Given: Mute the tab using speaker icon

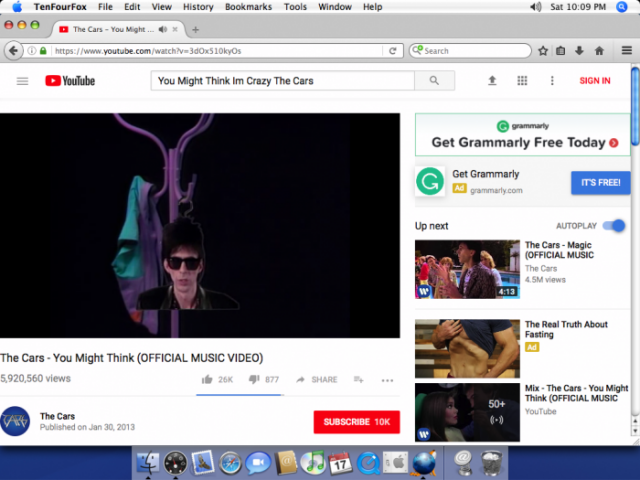Looking at the screenshot, I should pyautogui.click(x=163, y=29).
